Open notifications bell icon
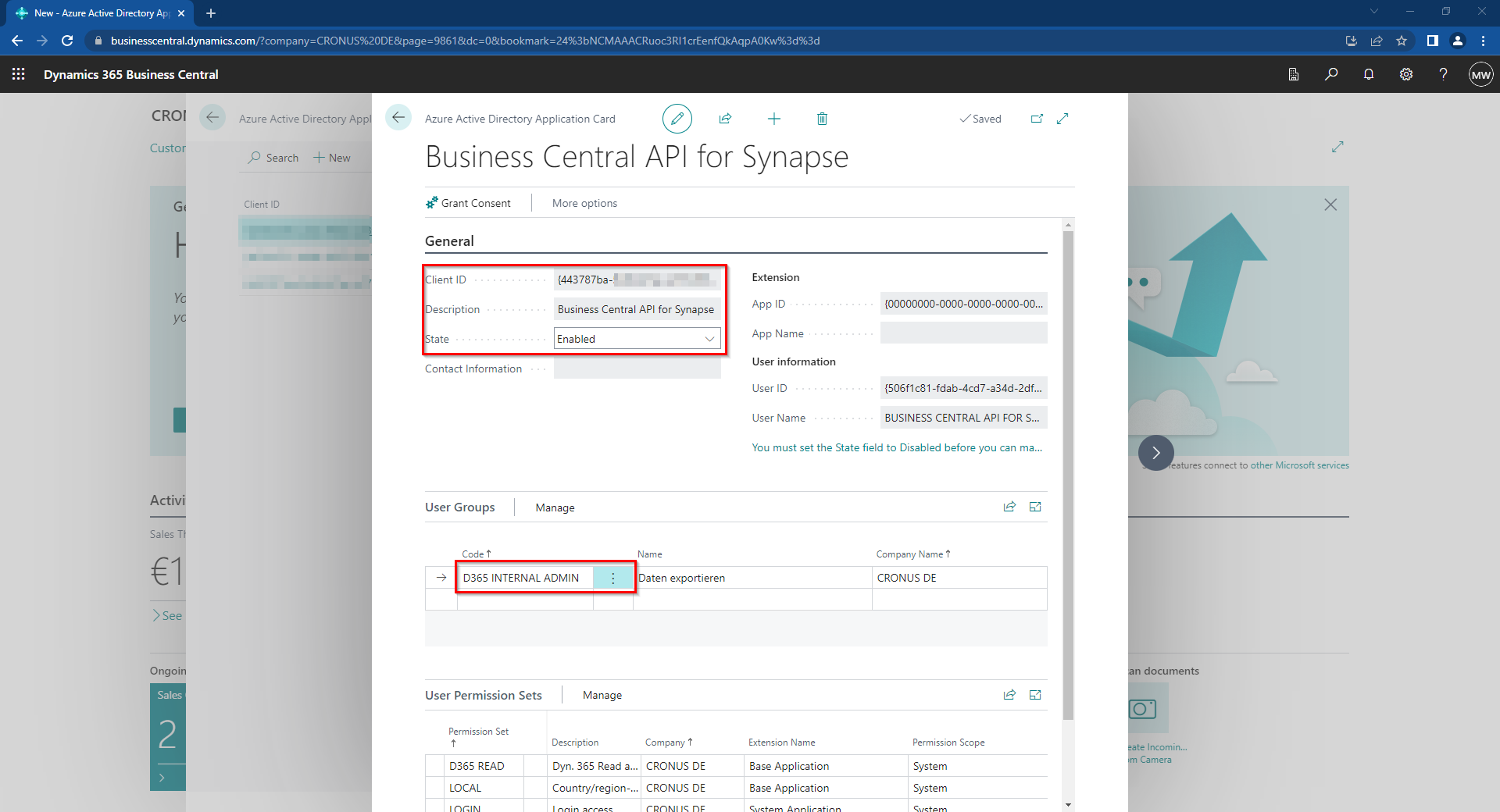Image resolution: width=1500 pixels, height=812 pixels. point(1369,74)
